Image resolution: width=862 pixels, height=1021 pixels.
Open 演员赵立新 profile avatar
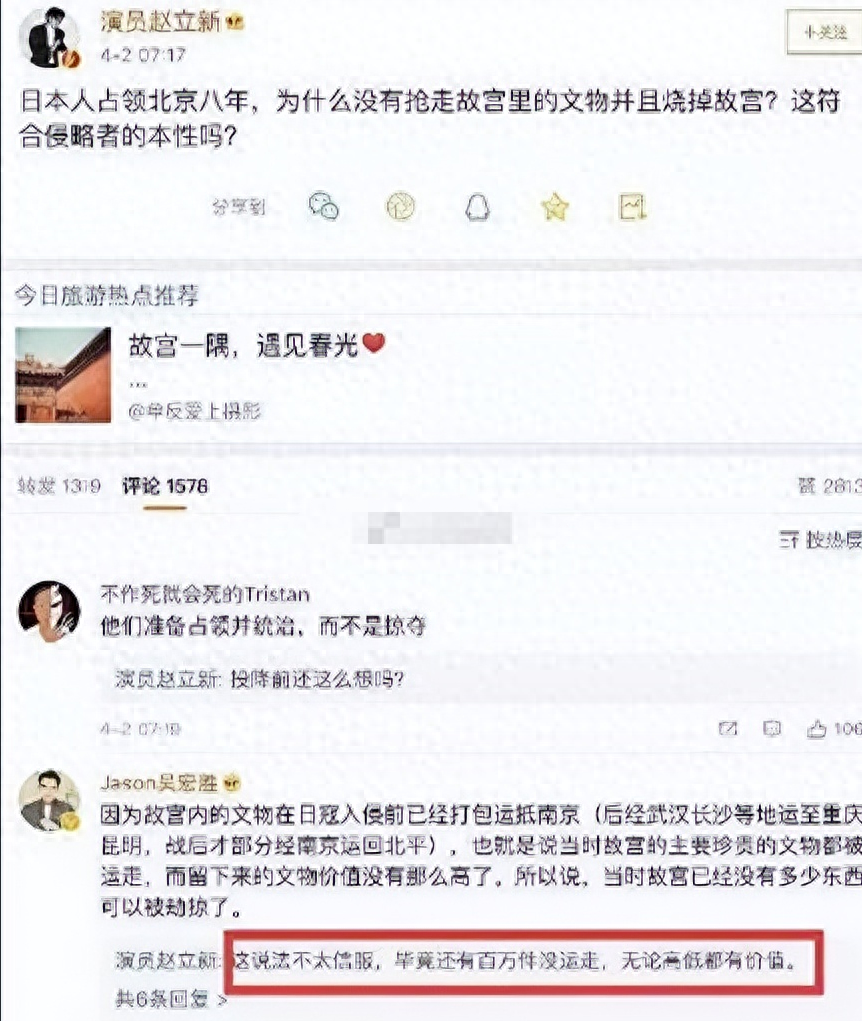49,38
